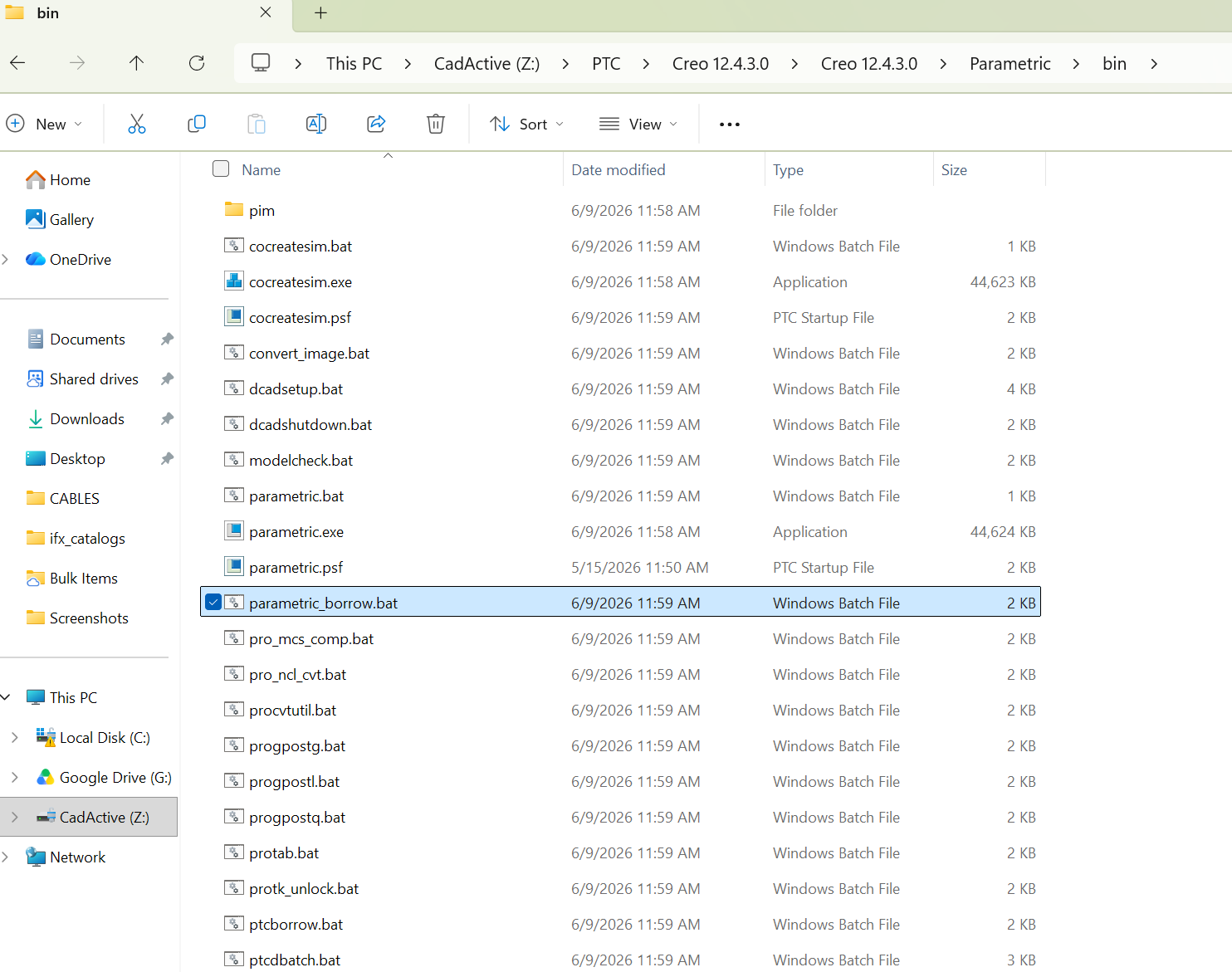Open the New dropdown menu

coord(45,124)
